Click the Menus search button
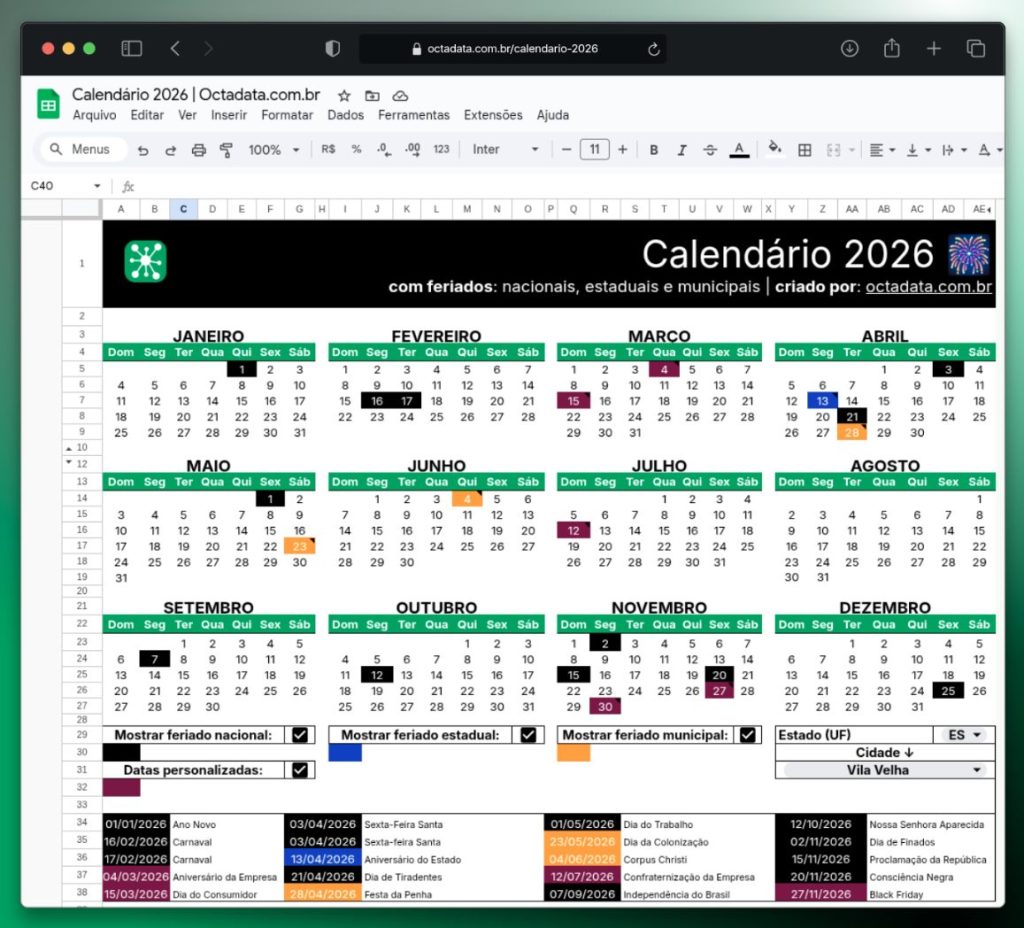 point(80,149)
